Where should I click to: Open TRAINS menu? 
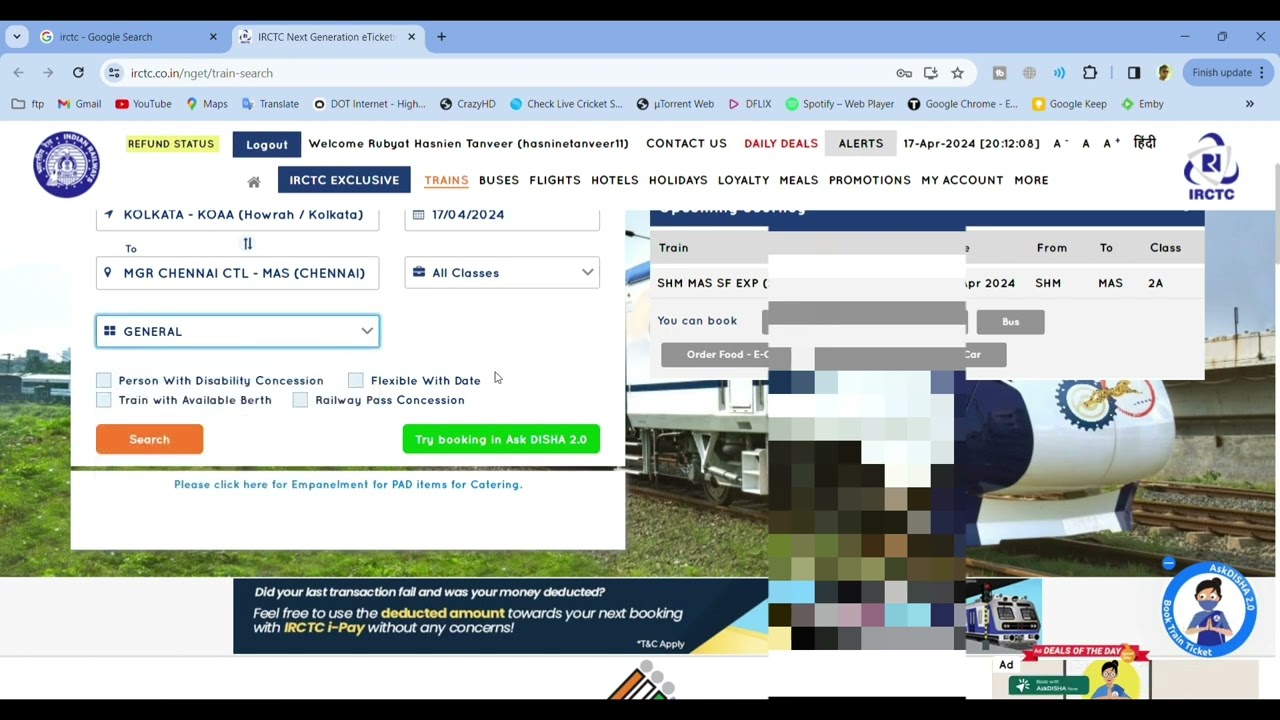click(446, 180)
